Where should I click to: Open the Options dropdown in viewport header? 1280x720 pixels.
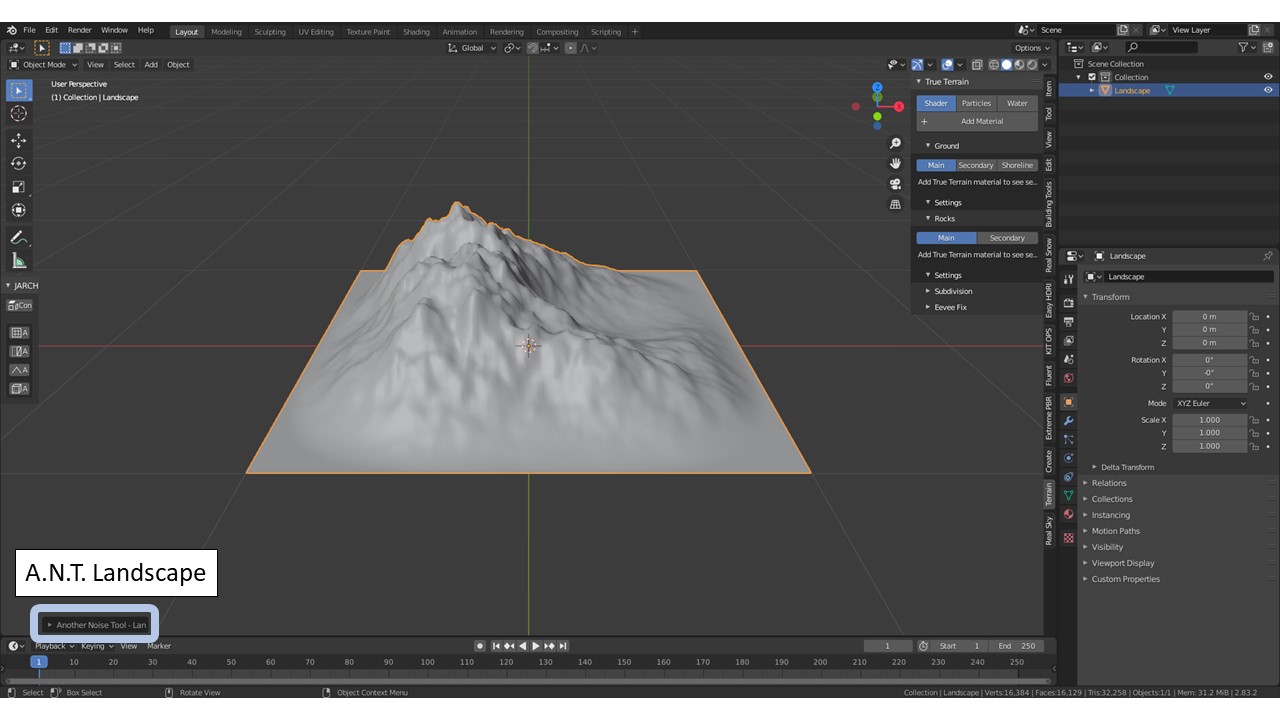coord(1032,48)
